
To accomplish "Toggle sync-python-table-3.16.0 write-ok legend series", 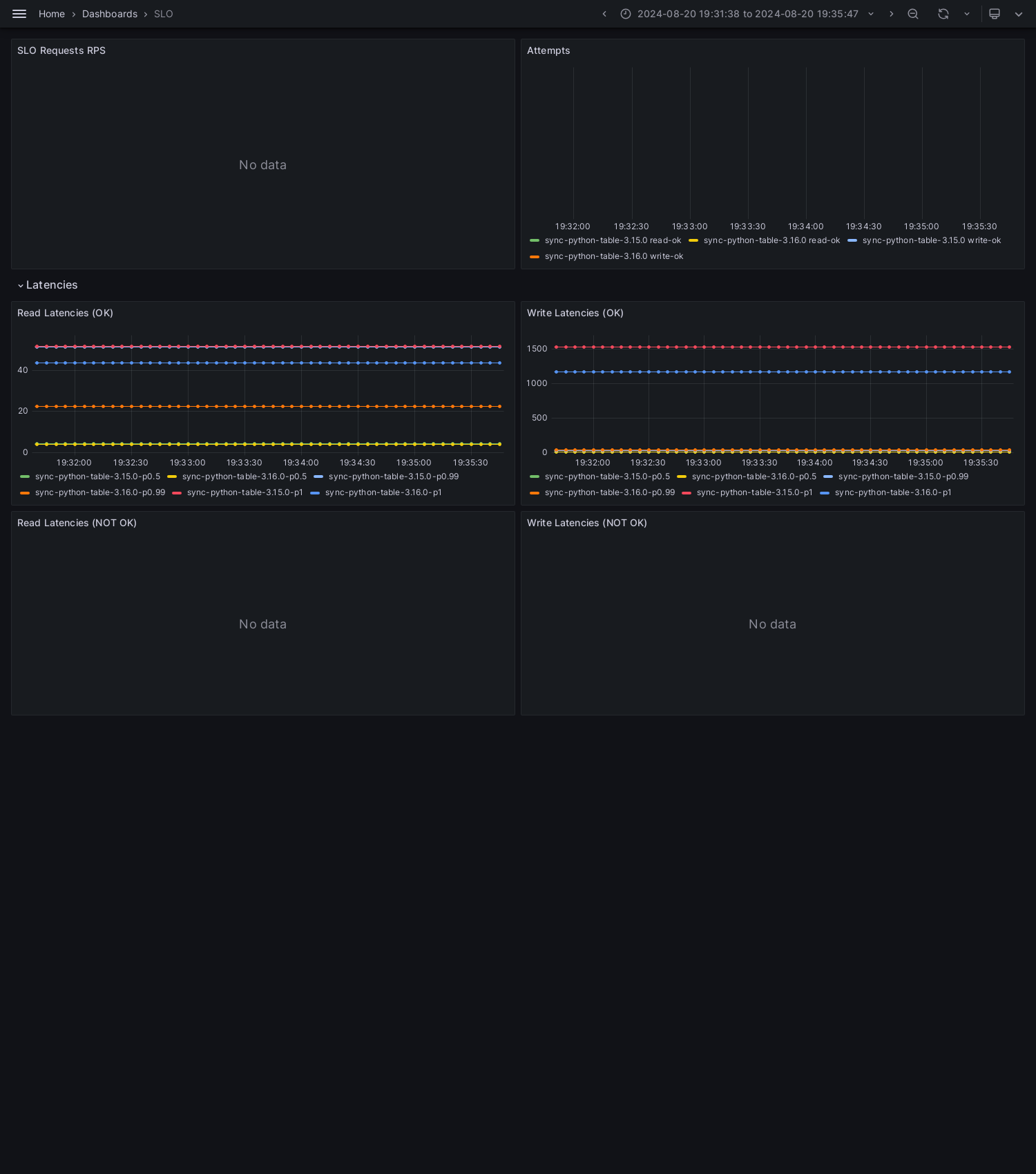I will tap(614, 256).
